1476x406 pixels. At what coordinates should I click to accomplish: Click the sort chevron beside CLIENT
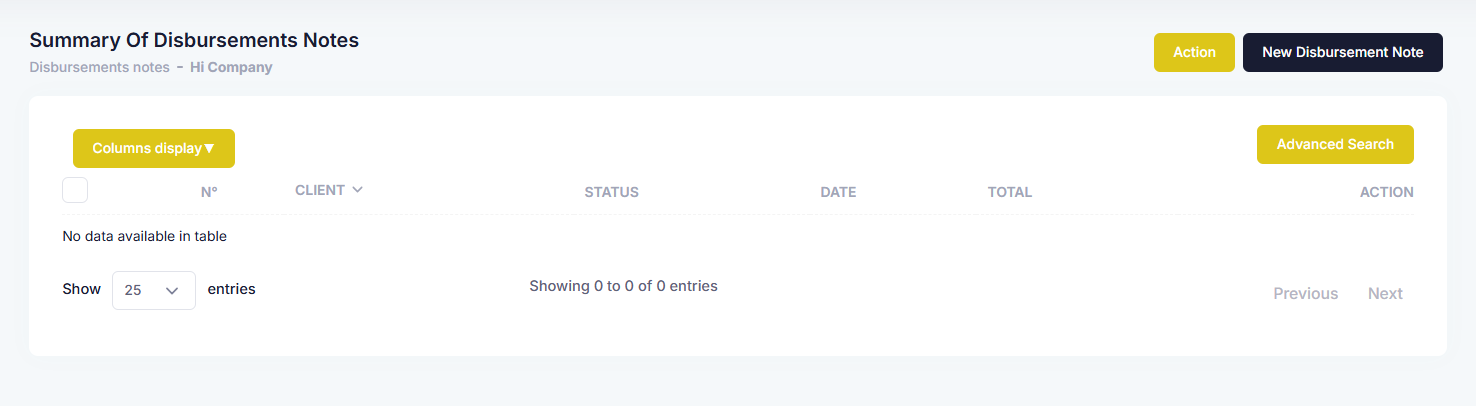358,190
